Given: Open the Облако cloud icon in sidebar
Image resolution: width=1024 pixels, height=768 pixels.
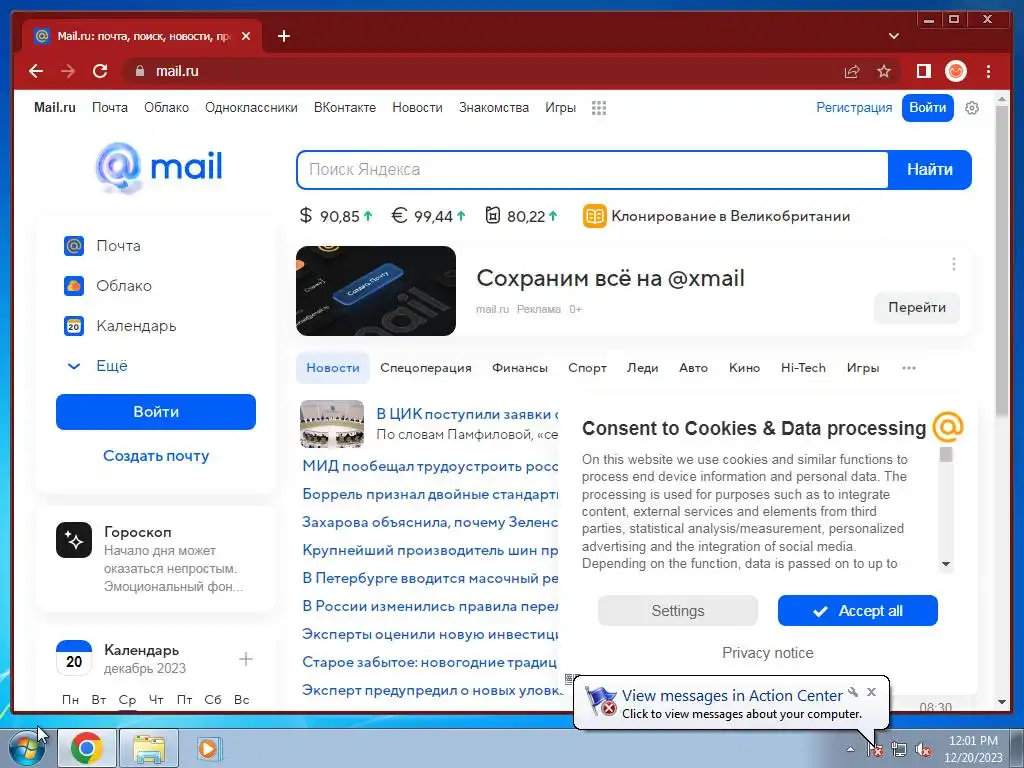Looking at the screenshot, I should tap(74, 285).
